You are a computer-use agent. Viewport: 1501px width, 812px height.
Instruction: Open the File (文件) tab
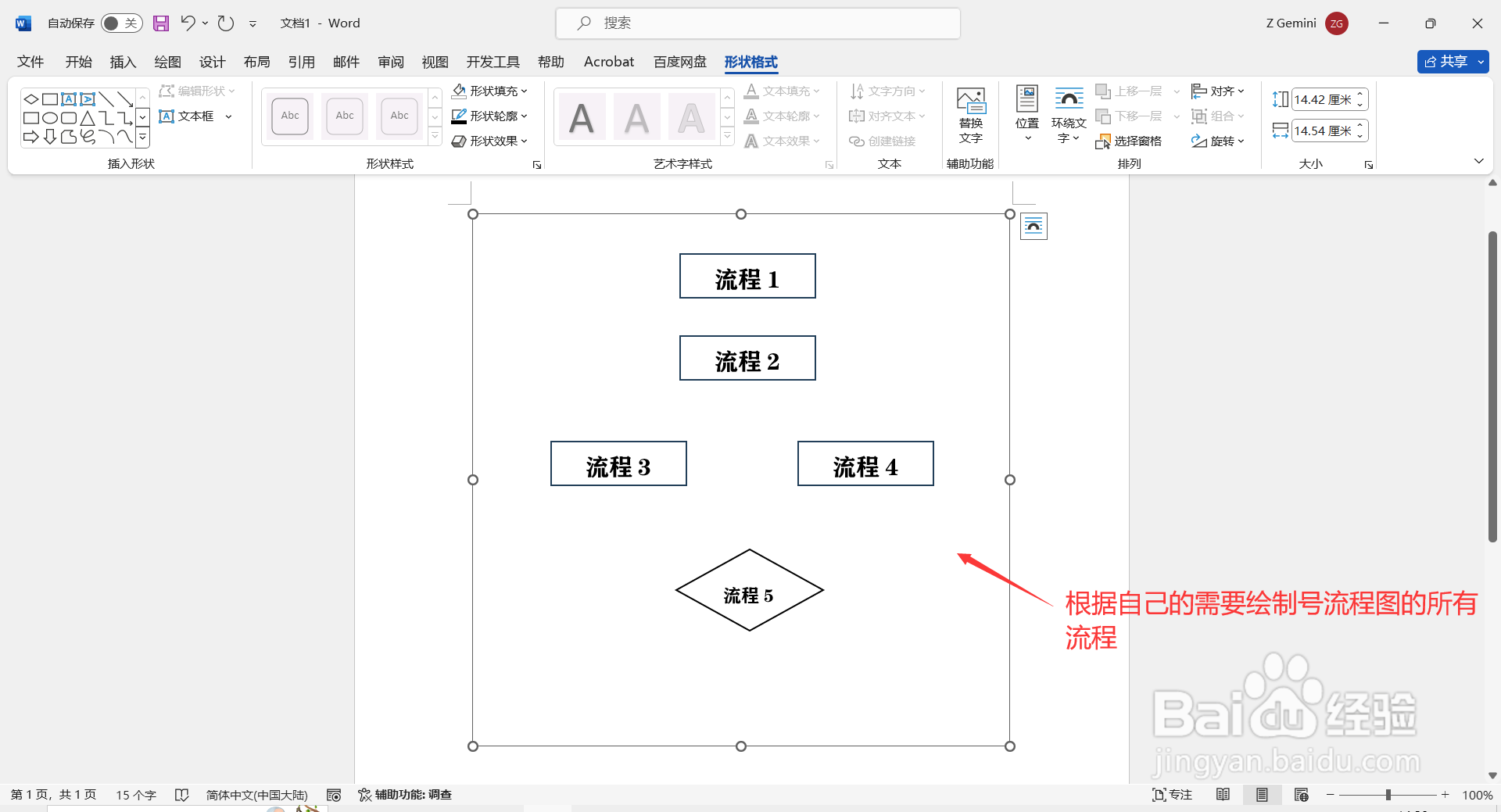point(30,62)
